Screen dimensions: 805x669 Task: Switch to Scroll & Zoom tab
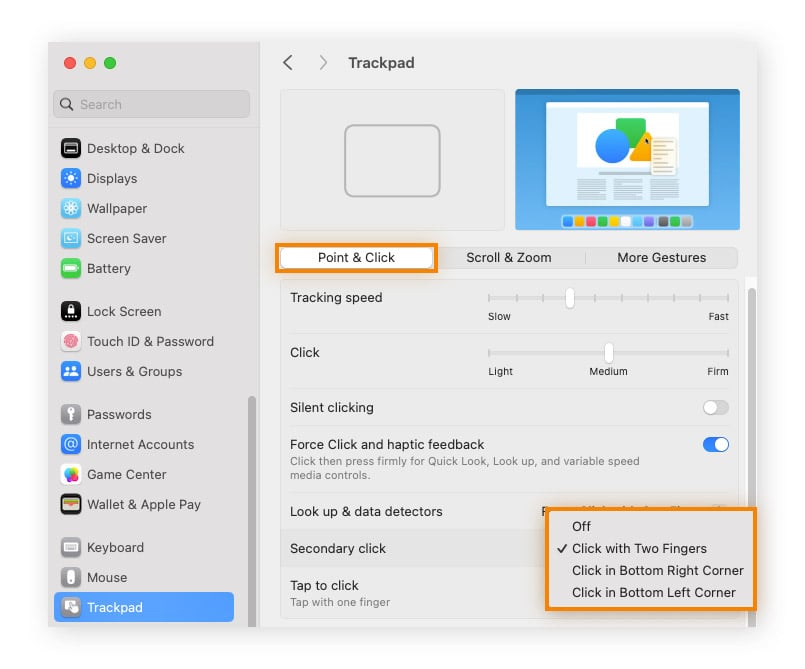coord(509,258)
